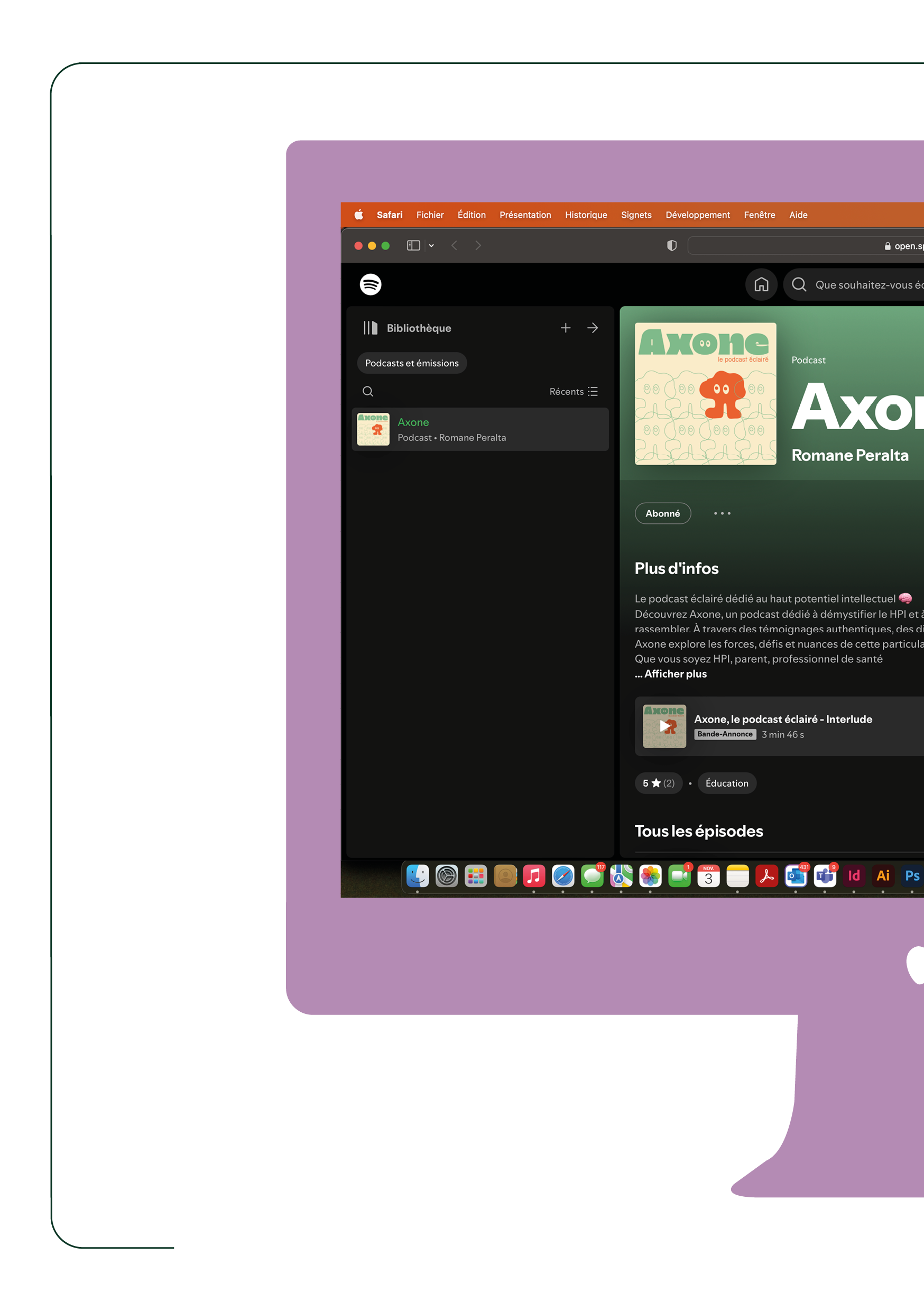The height and width of the screenshot is (1311, 924).
Task: Open FaceTime from the dock
Action: (x=679, y=876)
